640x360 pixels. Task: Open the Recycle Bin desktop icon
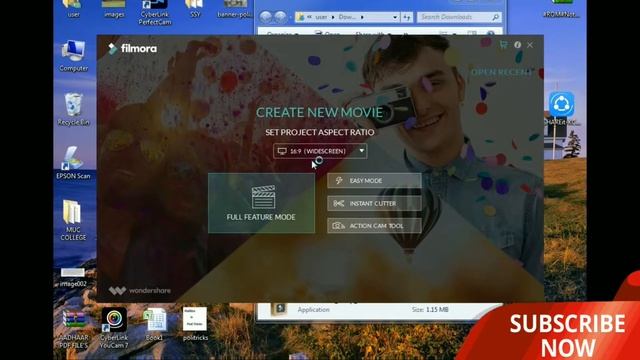73,109
